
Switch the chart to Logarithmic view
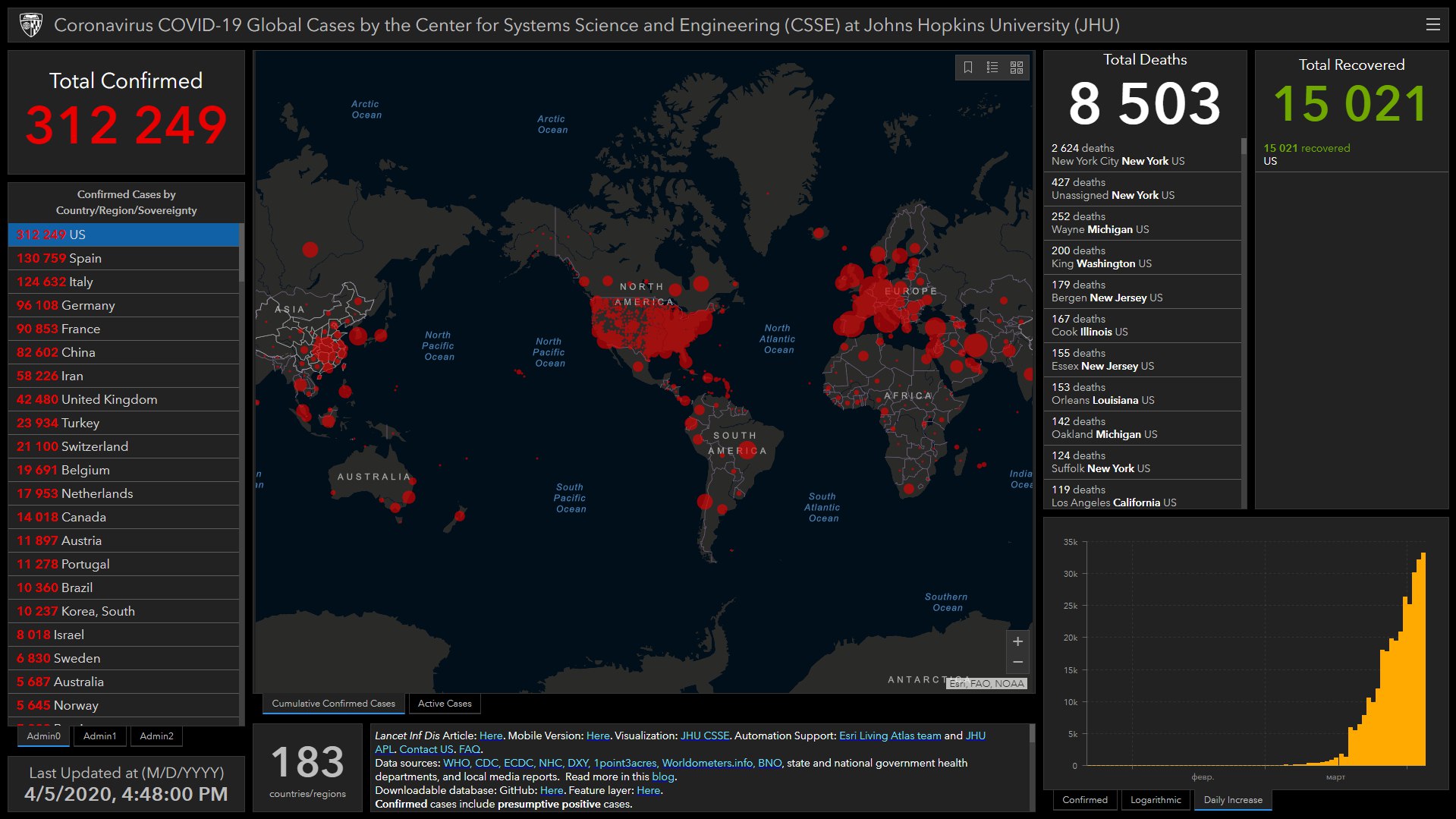click(1156, 800)
